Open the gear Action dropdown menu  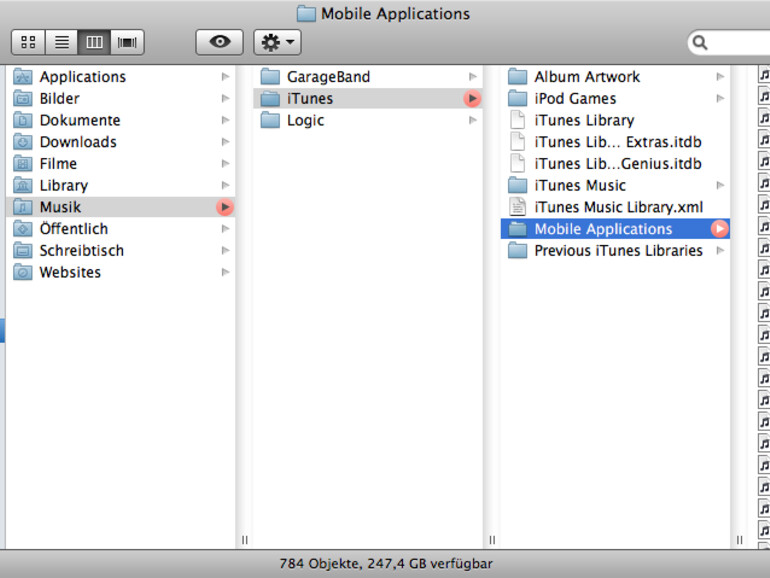coord(277,42)
